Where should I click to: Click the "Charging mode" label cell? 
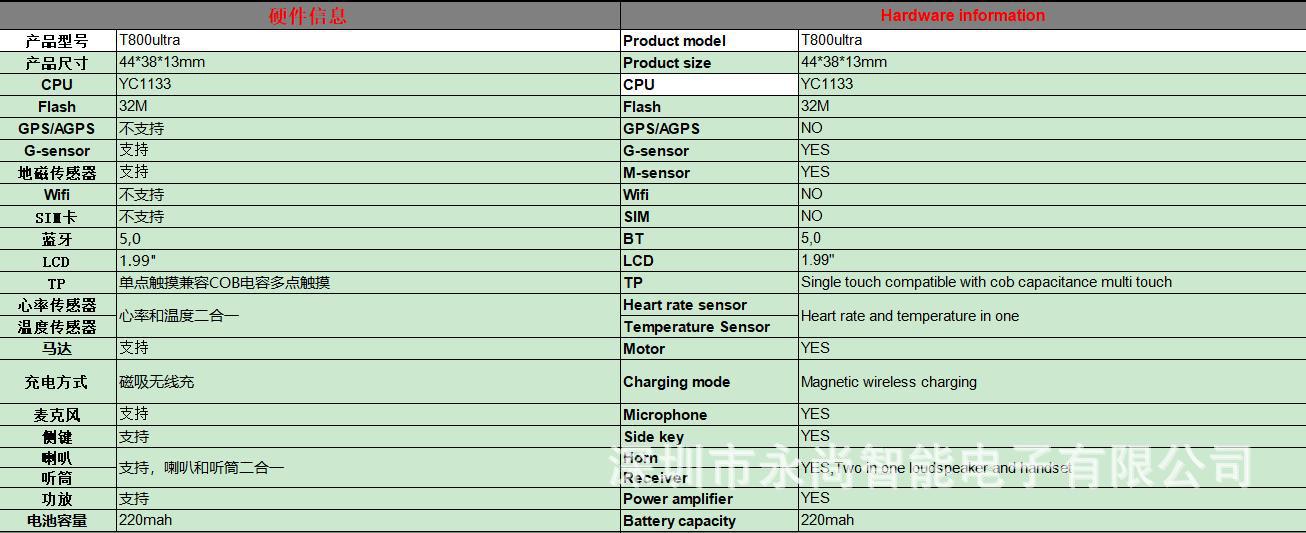coord(709,382)
